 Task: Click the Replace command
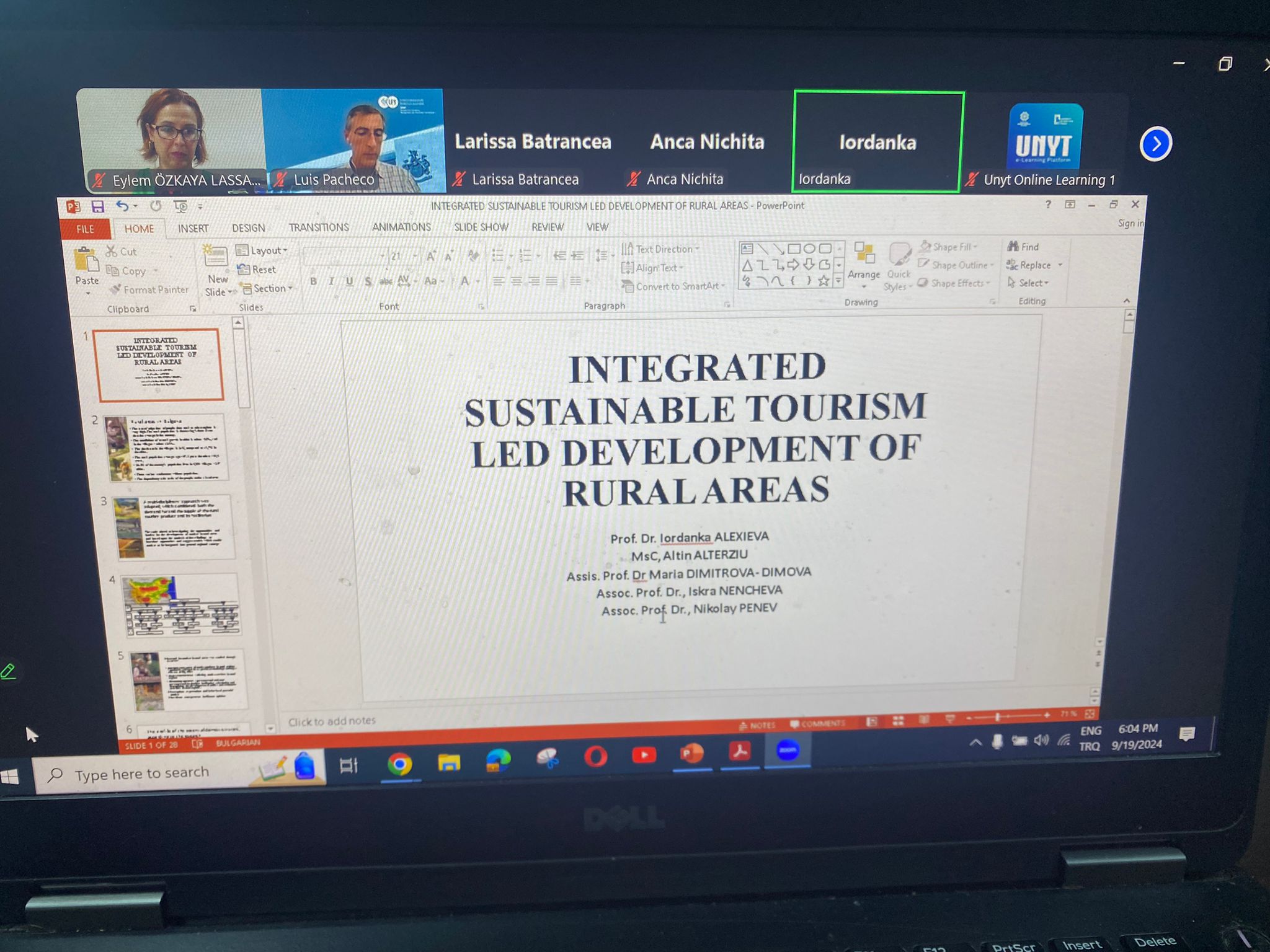tap(1029, 265)
